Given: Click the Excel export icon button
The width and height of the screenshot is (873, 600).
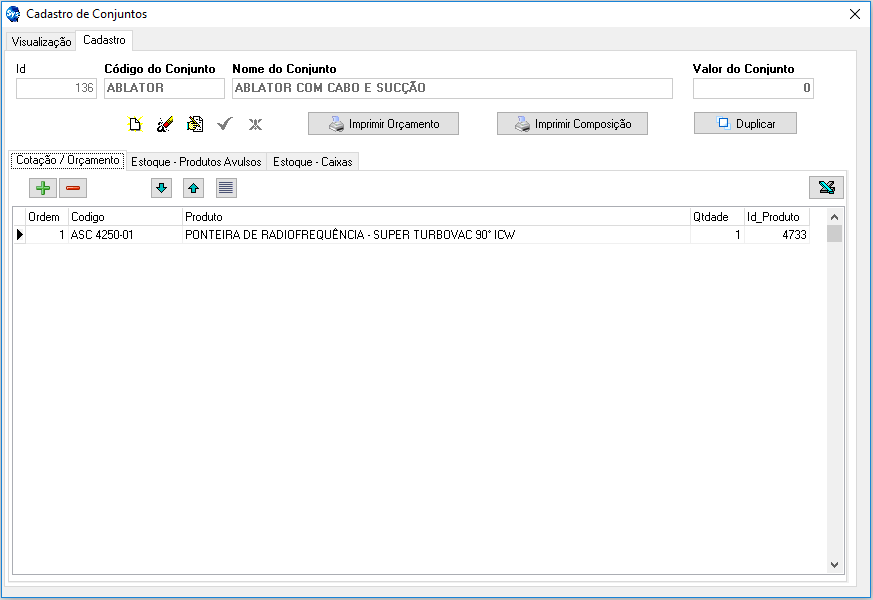Looking at the screenshot, I should click(826, 188).
